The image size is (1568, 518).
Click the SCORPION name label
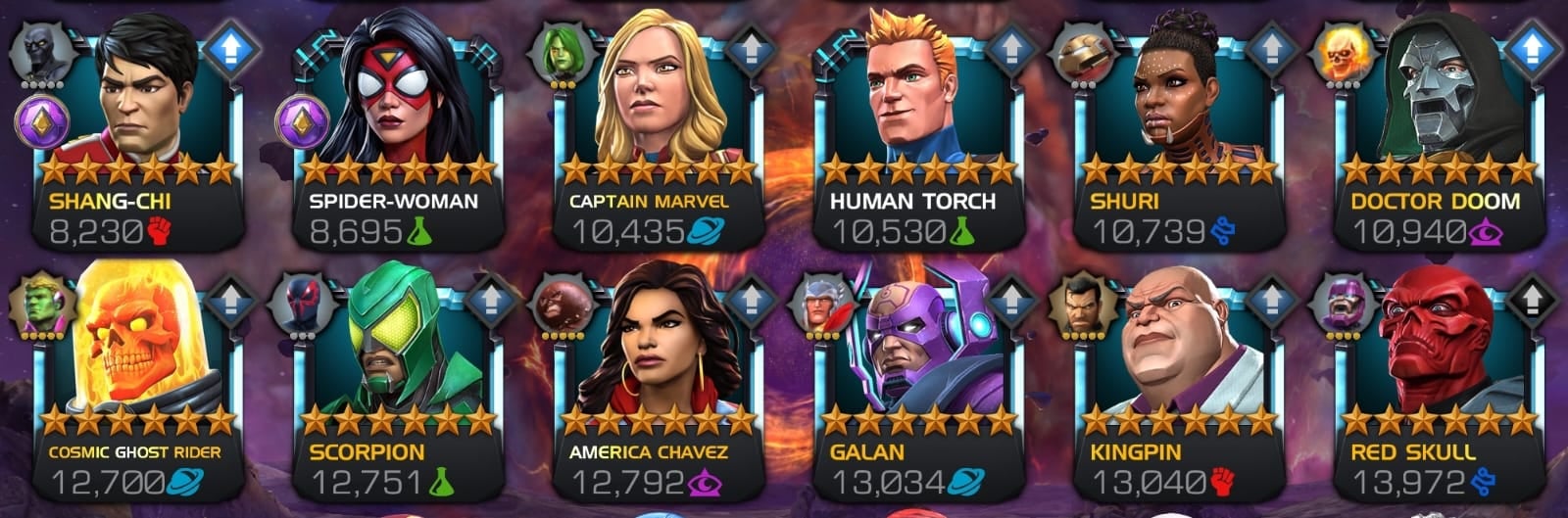coord(367,452)
